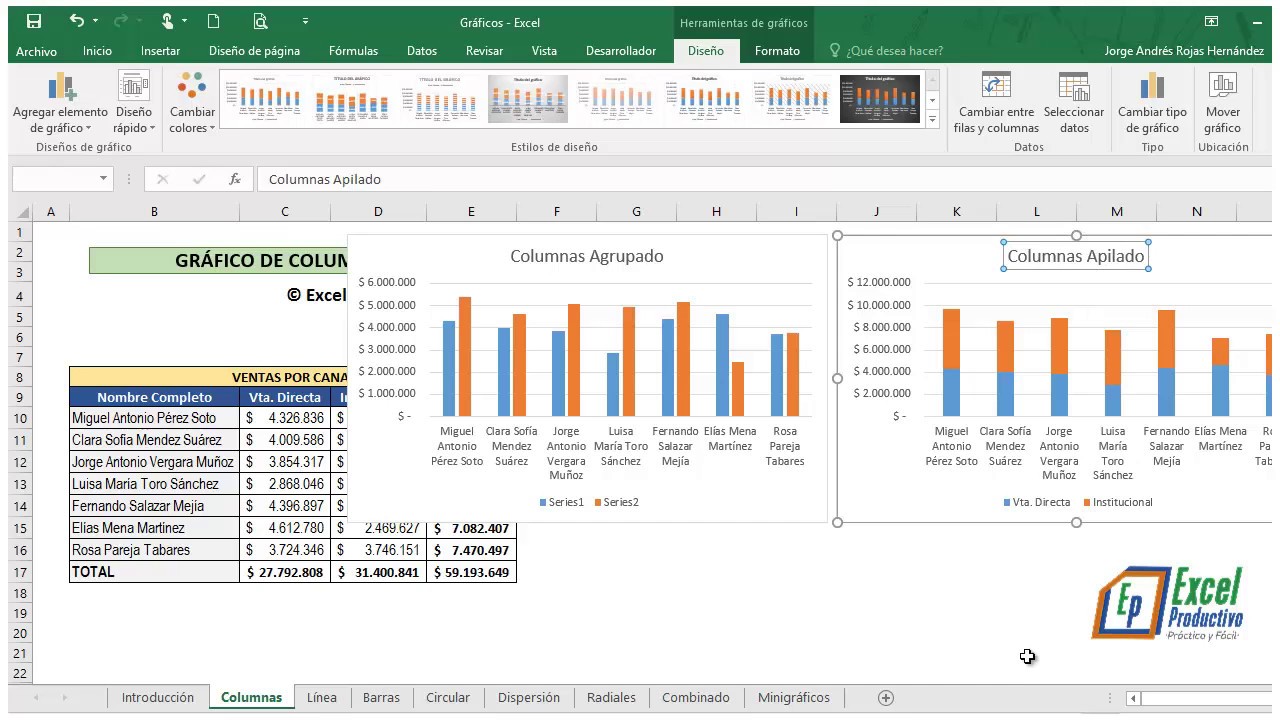This screenshot has height=720, width=1280.
Task: Select cell with value $ 59.193.649
Action: click(471, 572)
